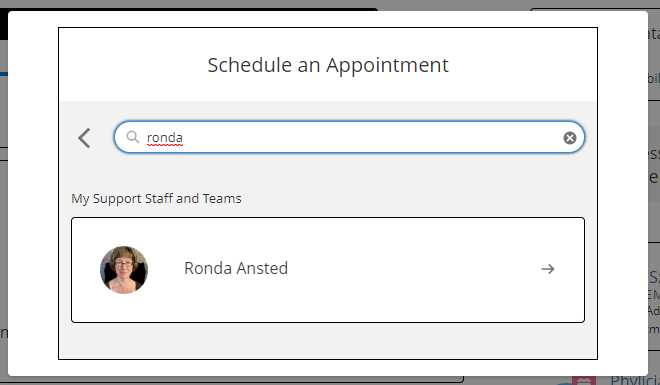The width and height of the screenshot is (660, 385).
Task: Dismiss dialog via dimmed background at left
Action: click(x=4, y=210)
